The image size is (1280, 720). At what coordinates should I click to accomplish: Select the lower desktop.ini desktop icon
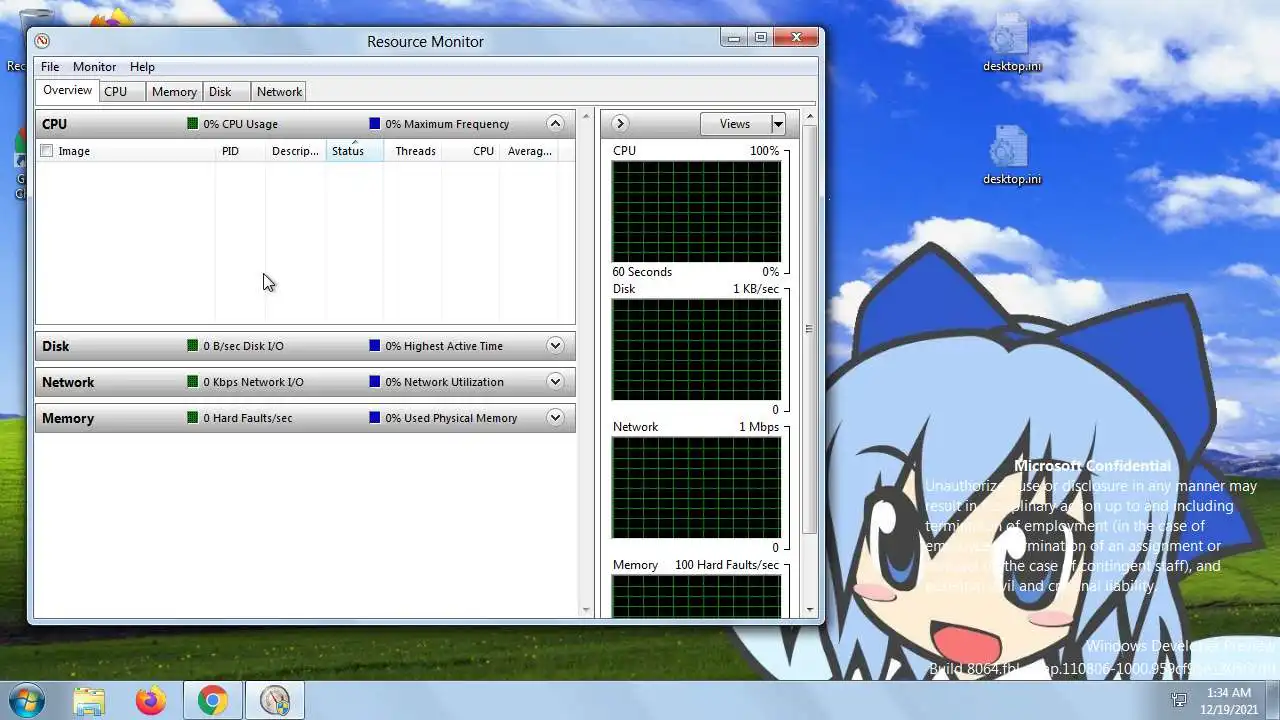1010,156
